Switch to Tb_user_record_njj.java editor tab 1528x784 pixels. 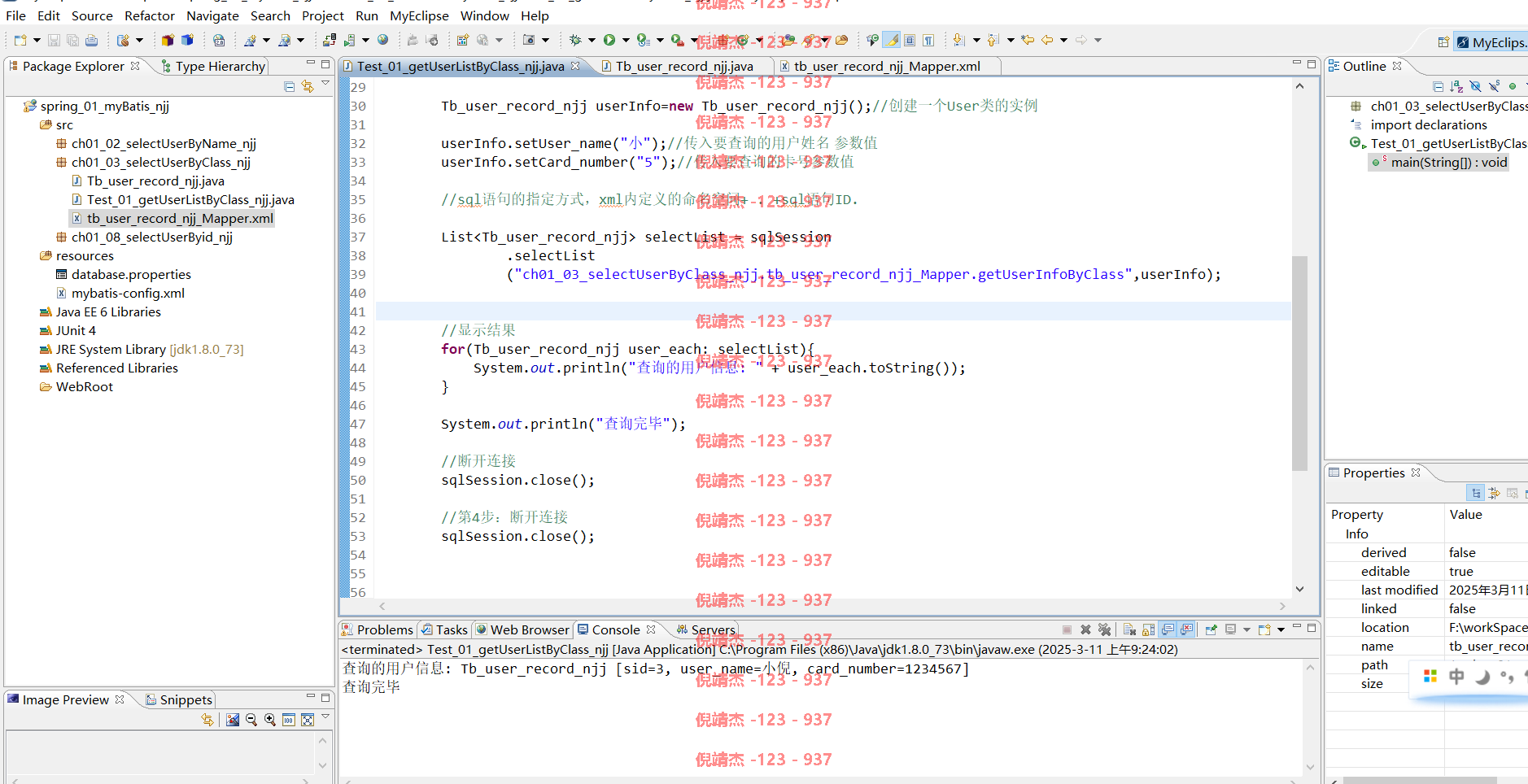[x=683, y=66]
